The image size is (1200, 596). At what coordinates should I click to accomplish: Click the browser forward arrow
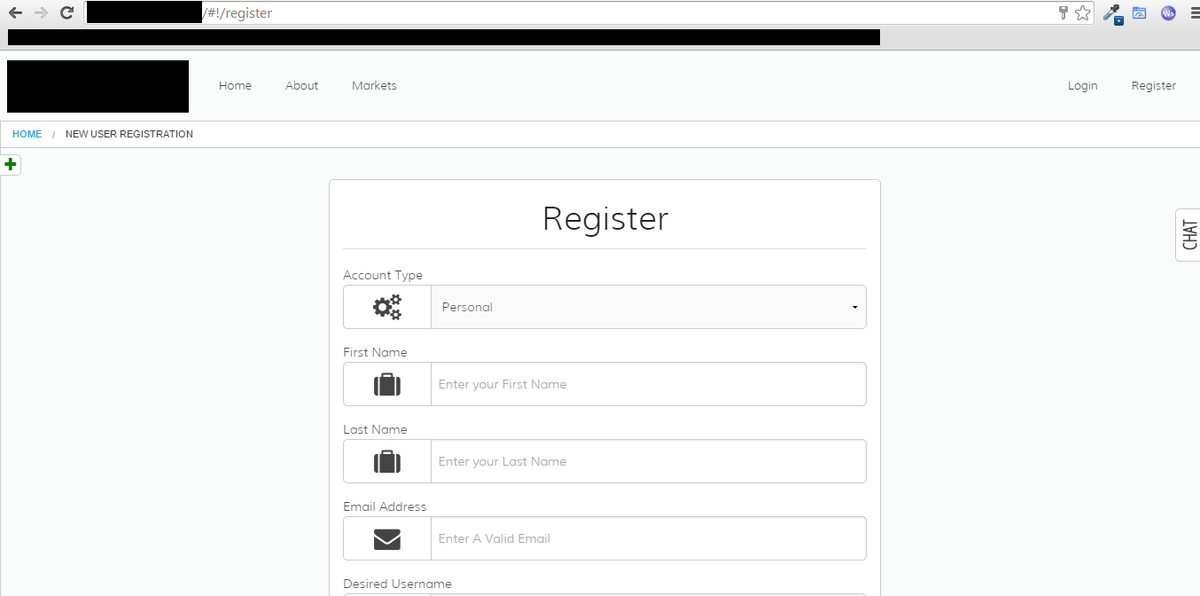41,13
